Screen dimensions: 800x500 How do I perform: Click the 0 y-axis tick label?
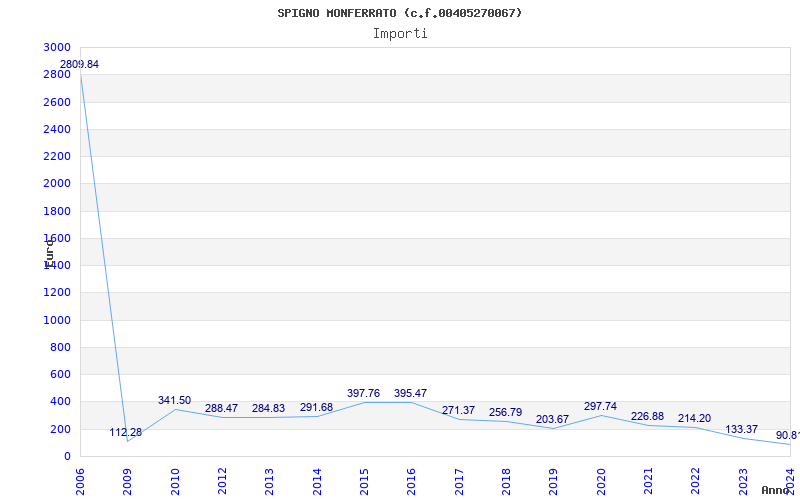click(67, 456)
